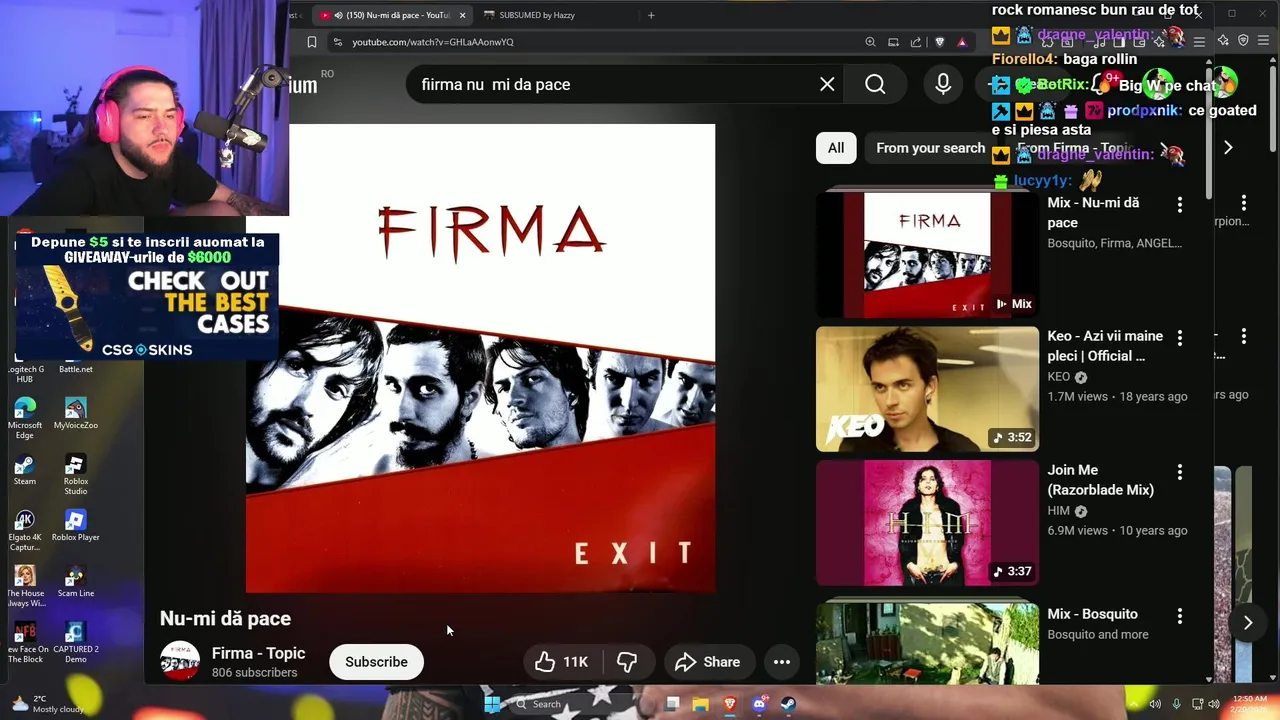This screenshot has height=720, width=1280.
Task: Open Microsoft Edge desktop shortcut
Action: pyautogui.click(x=25, y=418)
